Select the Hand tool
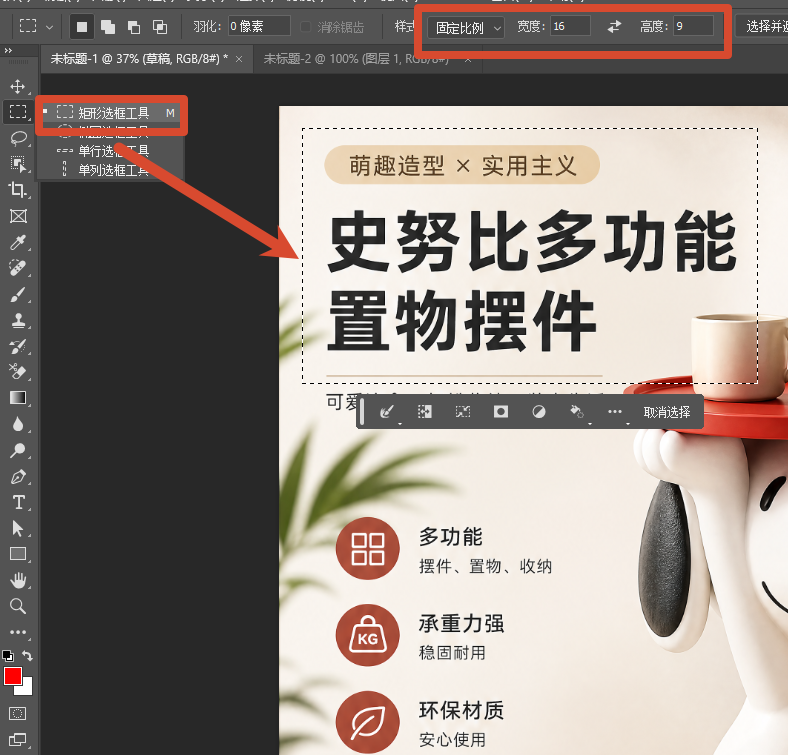The width and height of the screenshot is (788, 755). point(18,581)
